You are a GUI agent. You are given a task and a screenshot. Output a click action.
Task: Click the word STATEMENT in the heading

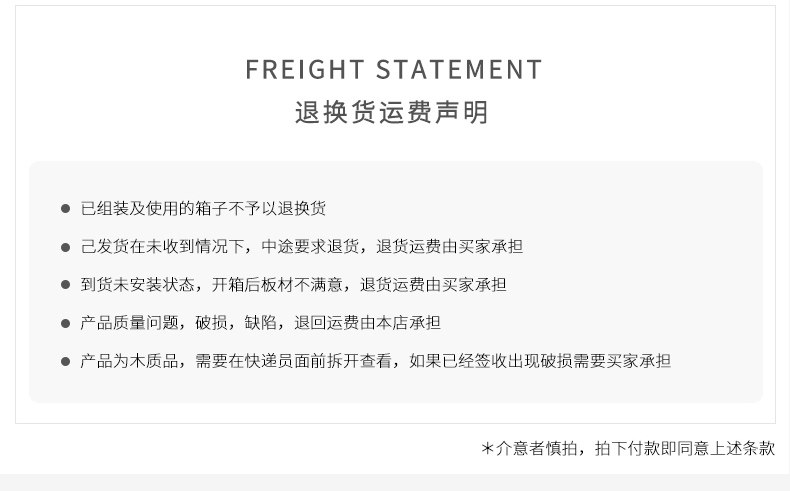click(x=459, y=70)
